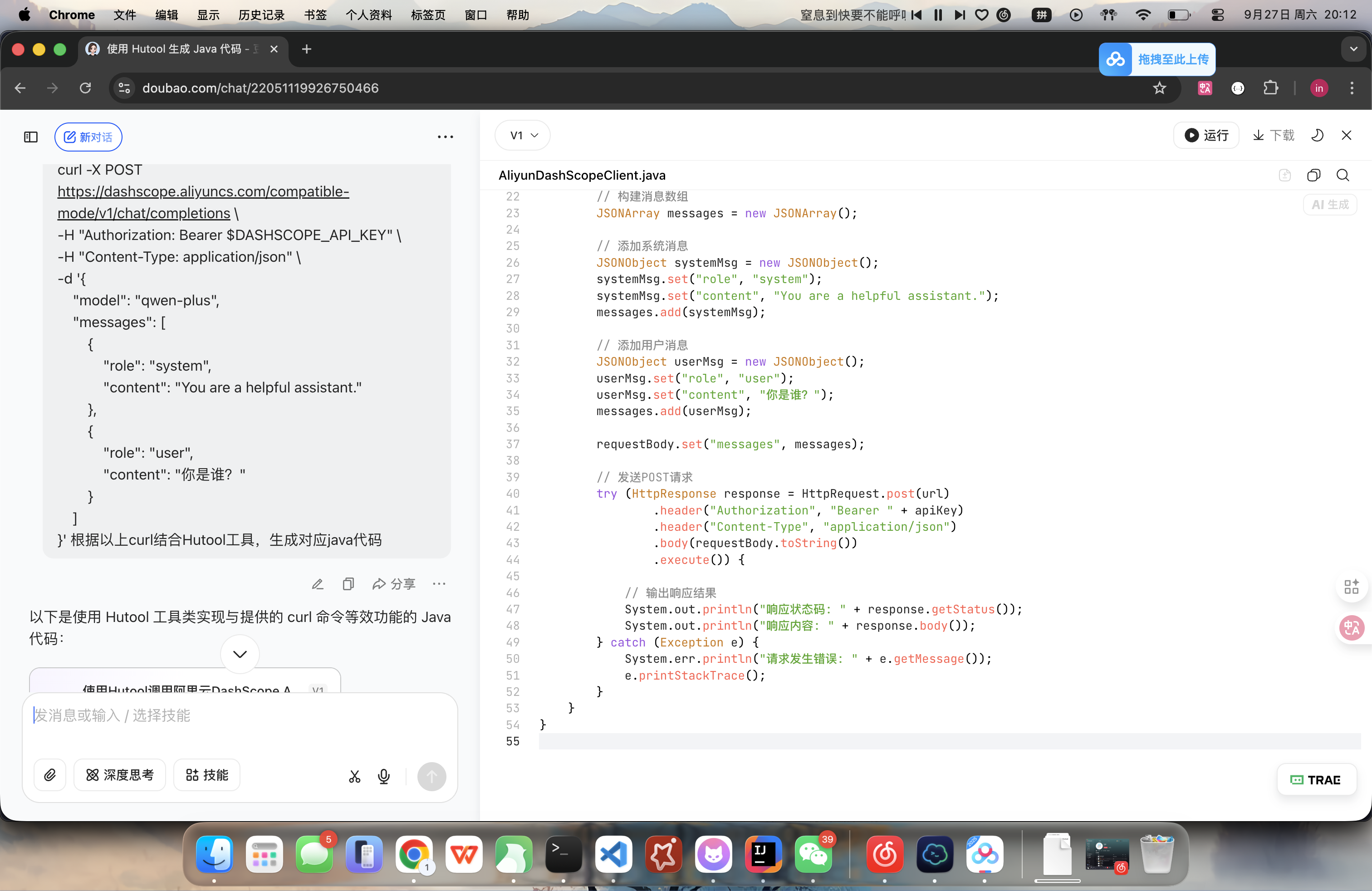1372x891 pixels.
Task: Click the sidebar collapse icon
Action: (x=30, y=137)
